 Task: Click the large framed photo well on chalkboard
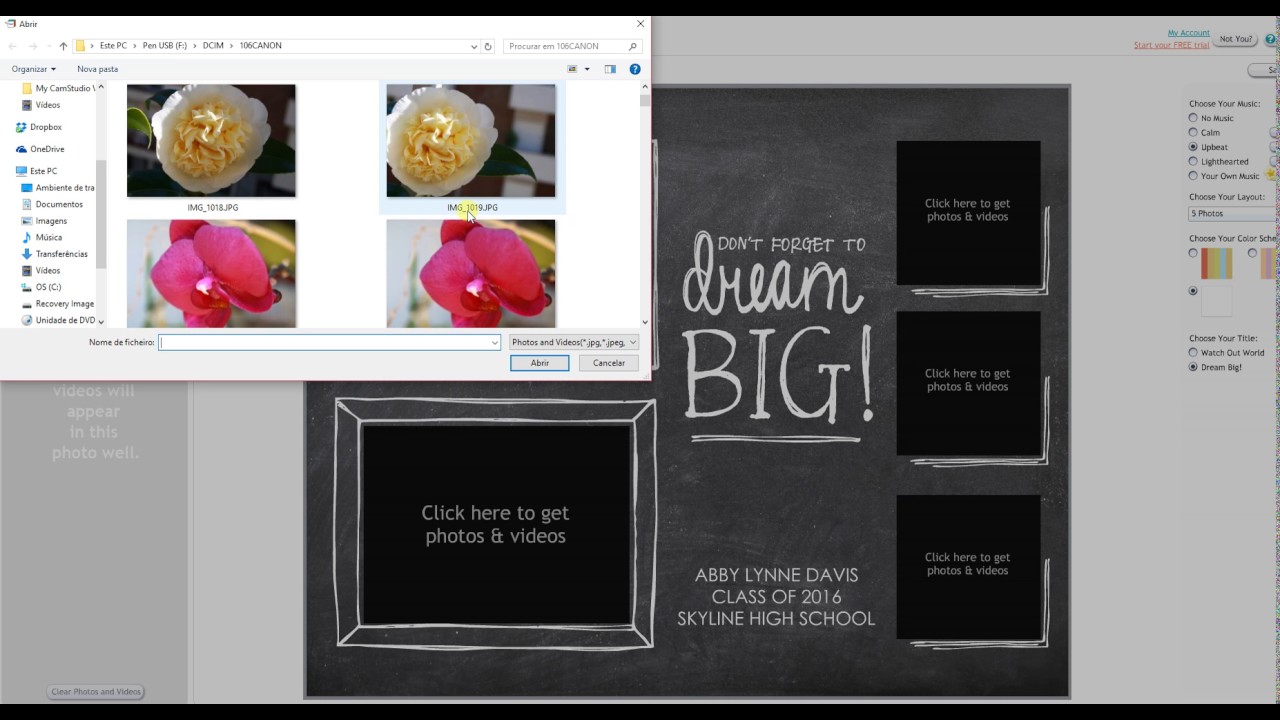pos(496,524)
